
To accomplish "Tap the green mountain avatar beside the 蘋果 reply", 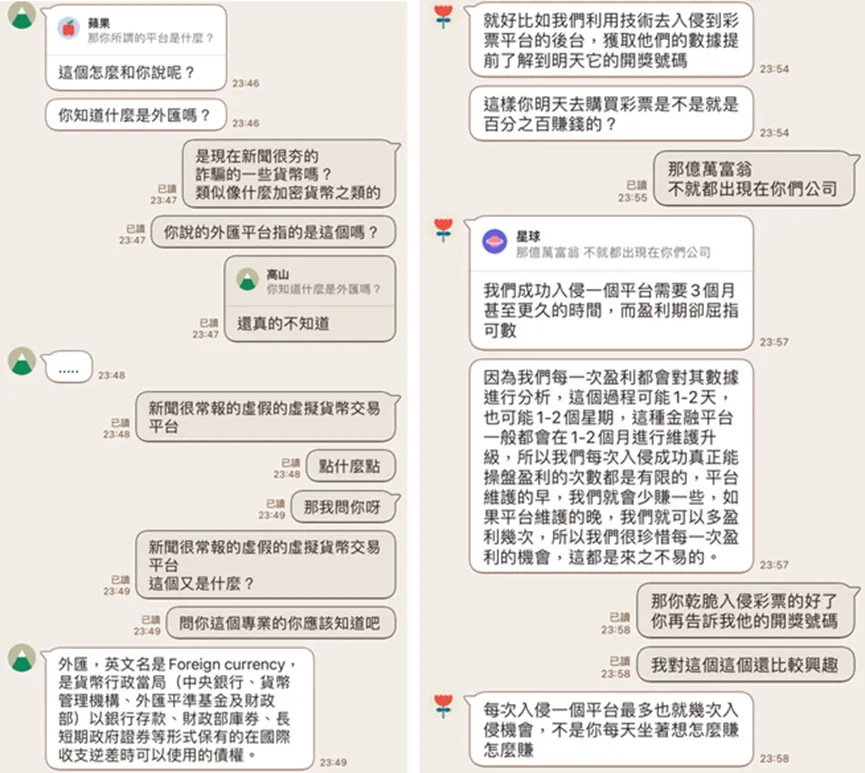I will (x=22, y=15).
